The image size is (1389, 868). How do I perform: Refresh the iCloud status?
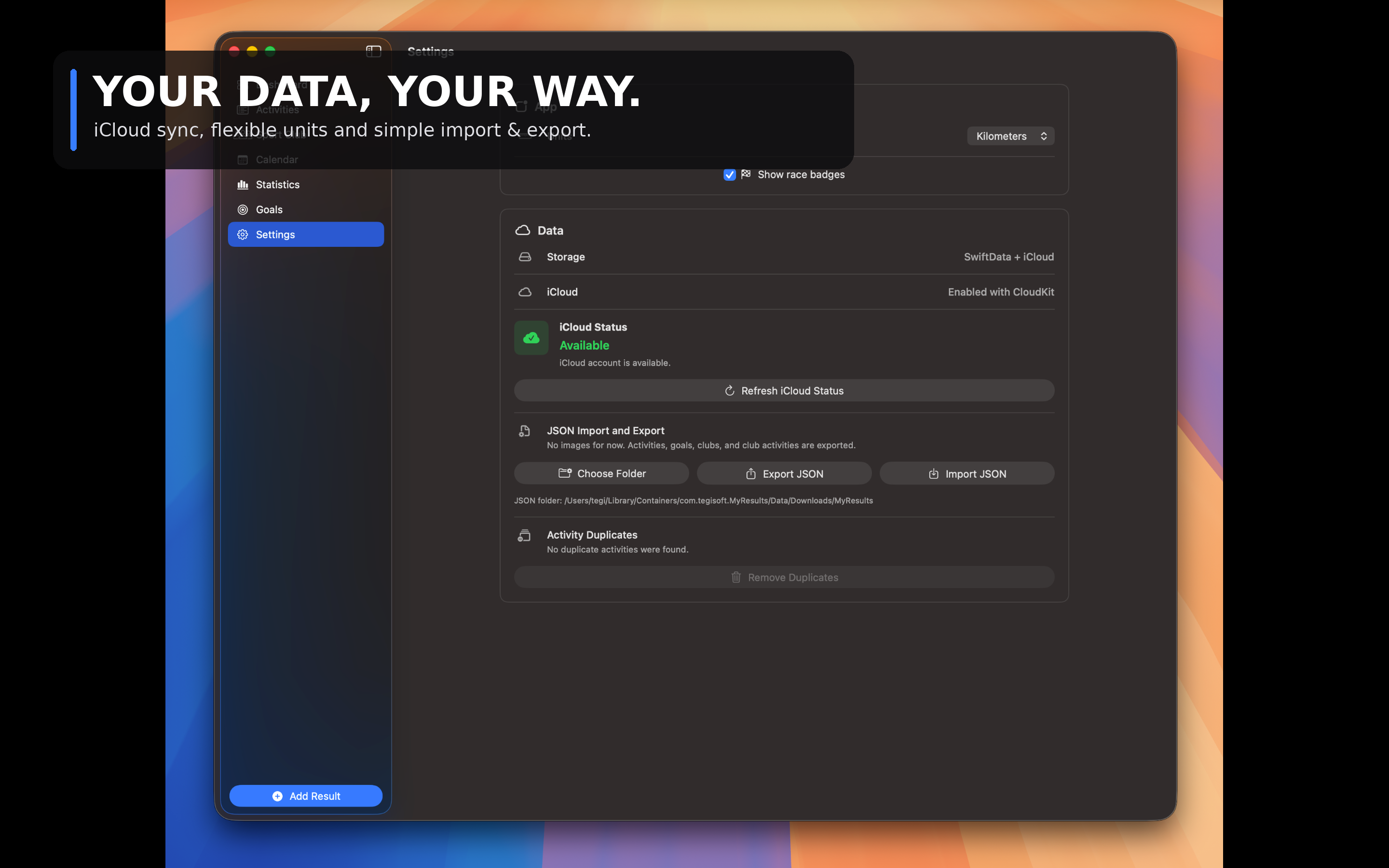point(784,391)
